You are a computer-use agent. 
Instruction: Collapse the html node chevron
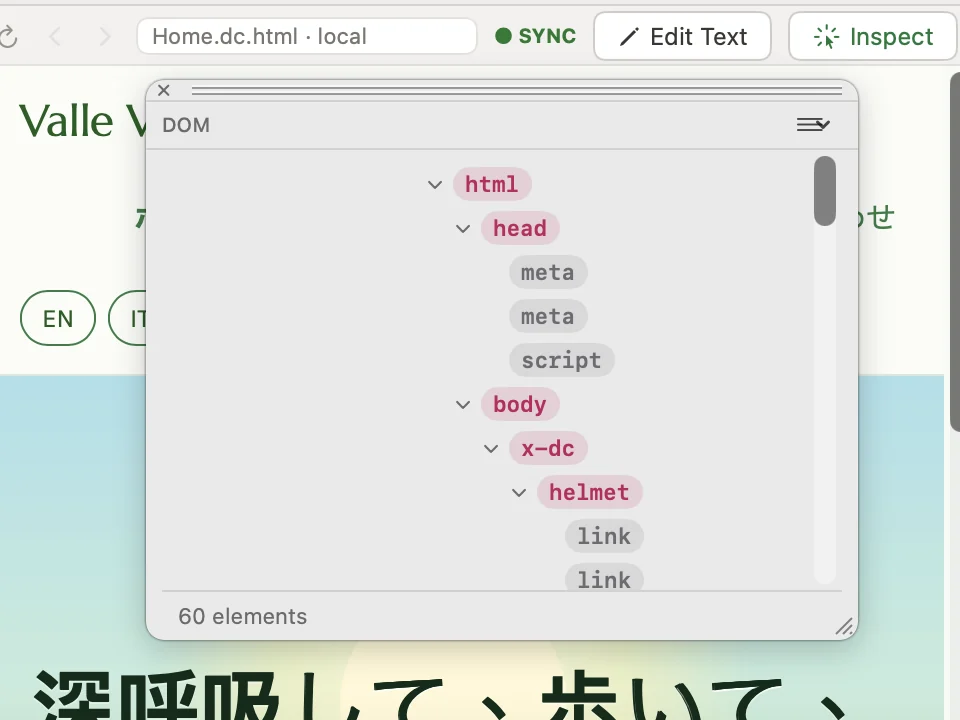click(x=435, y=184)
